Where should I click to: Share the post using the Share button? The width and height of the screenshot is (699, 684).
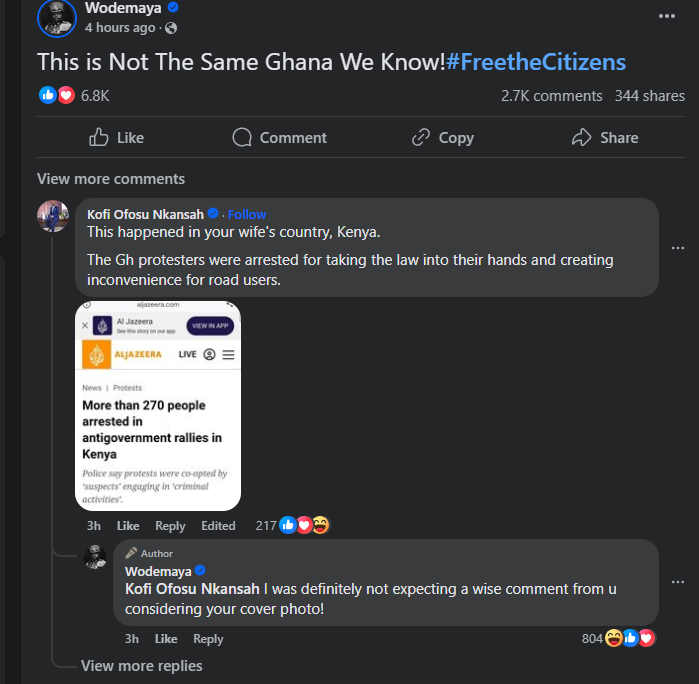tap(604, 138)
